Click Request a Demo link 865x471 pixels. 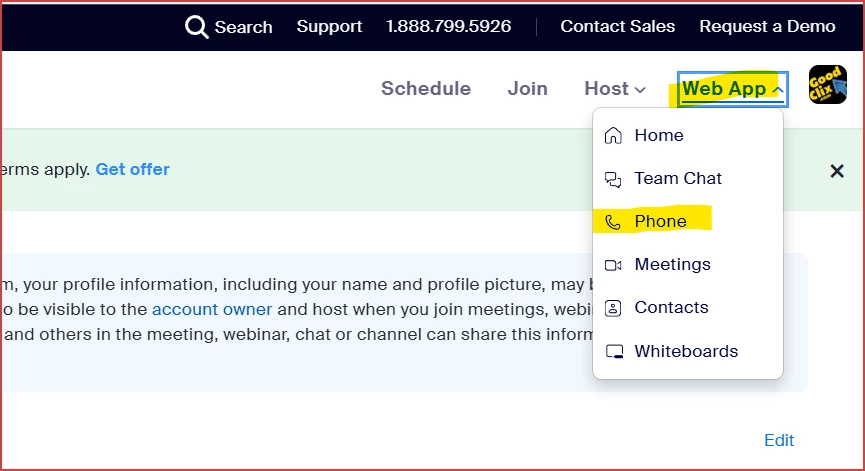767,26
